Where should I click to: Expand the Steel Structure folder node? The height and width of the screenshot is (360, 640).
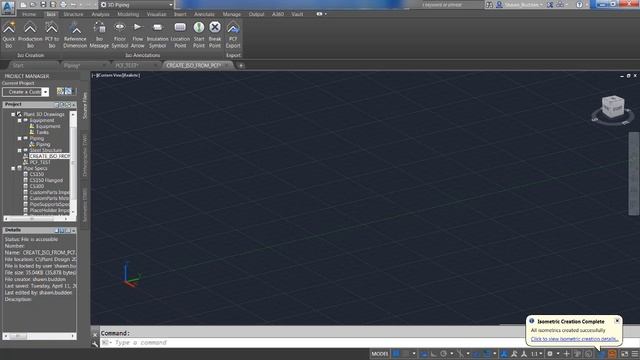[x=19, y=150]
